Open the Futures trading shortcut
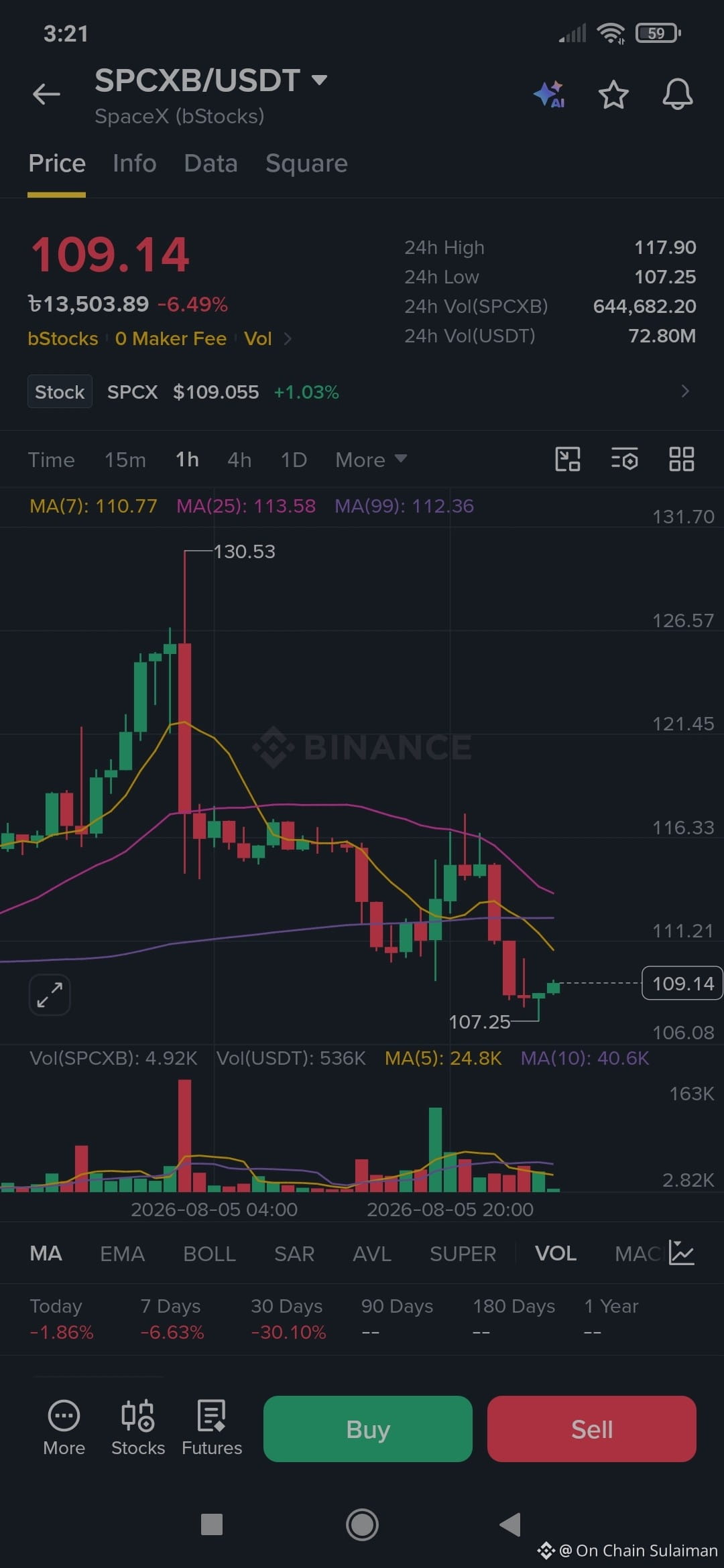The width and height of the screenshot is (724, 1568). 212,1428
